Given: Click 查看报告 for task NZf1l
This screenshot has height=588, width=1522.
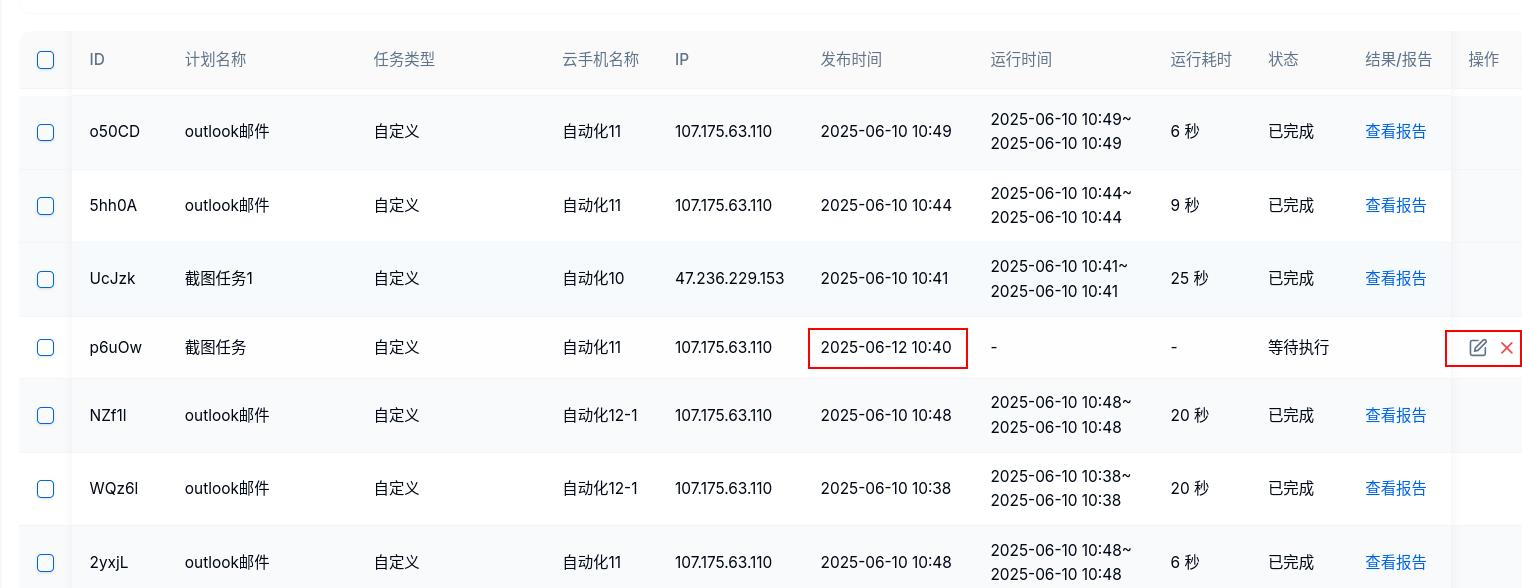Looking at the screenshot, I should [1395, 416].
